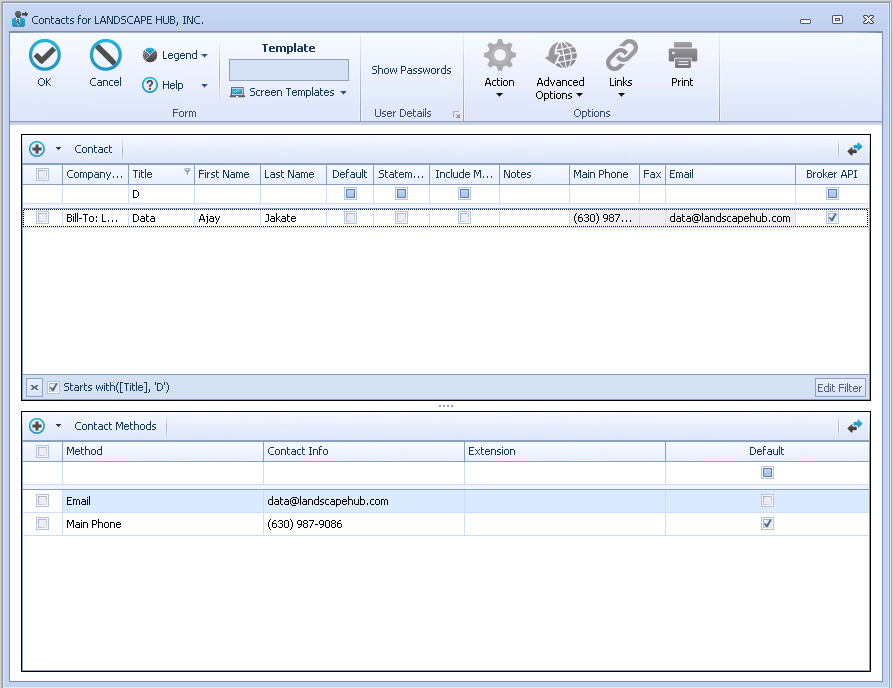This screenshot has width=893, height=688.
Task: Enable the Broker API checkbox for Ajay Jakate
Action: point(832,217)
